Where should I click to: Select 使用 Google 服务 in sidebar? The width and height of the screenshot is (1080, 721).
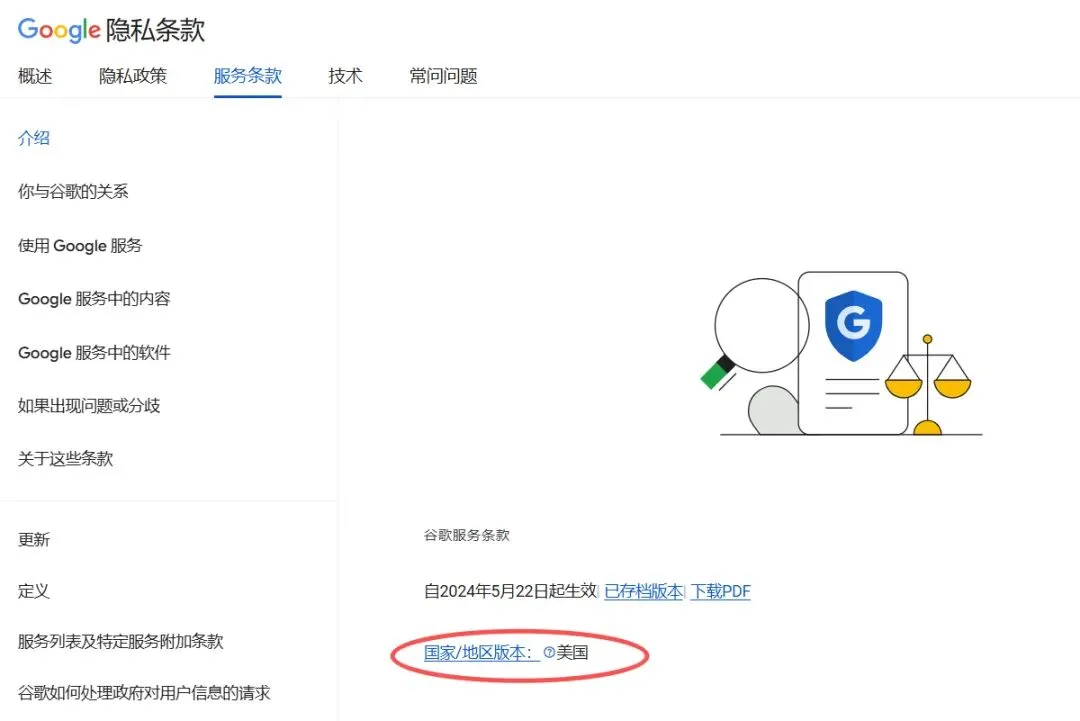click(80, 245)
